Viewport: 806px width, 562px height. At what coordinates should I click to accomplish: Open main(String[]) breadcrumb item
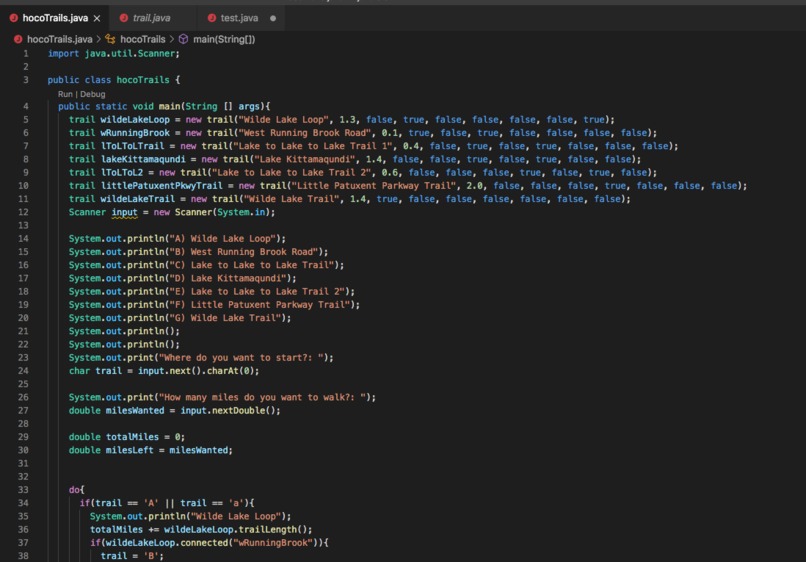tap(224, 39)
